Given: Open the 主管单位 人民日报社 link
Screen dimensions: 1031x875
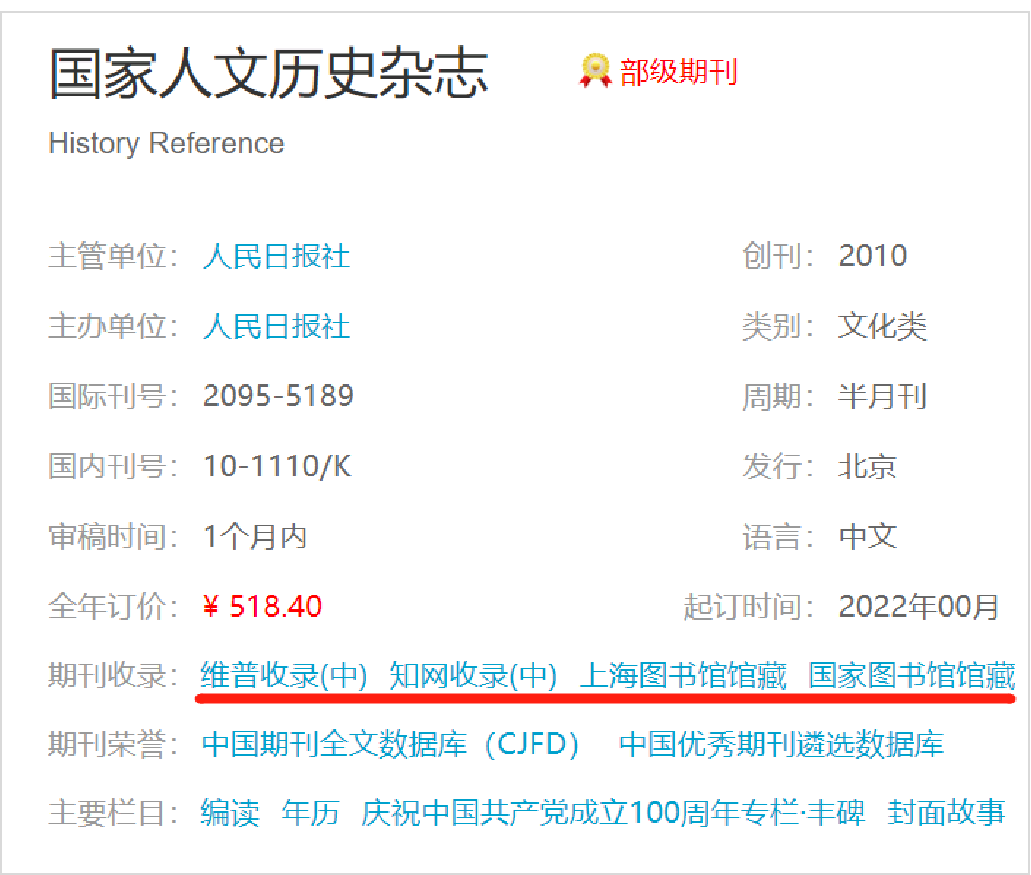Looking at the screenshot, I should (276, 256).
